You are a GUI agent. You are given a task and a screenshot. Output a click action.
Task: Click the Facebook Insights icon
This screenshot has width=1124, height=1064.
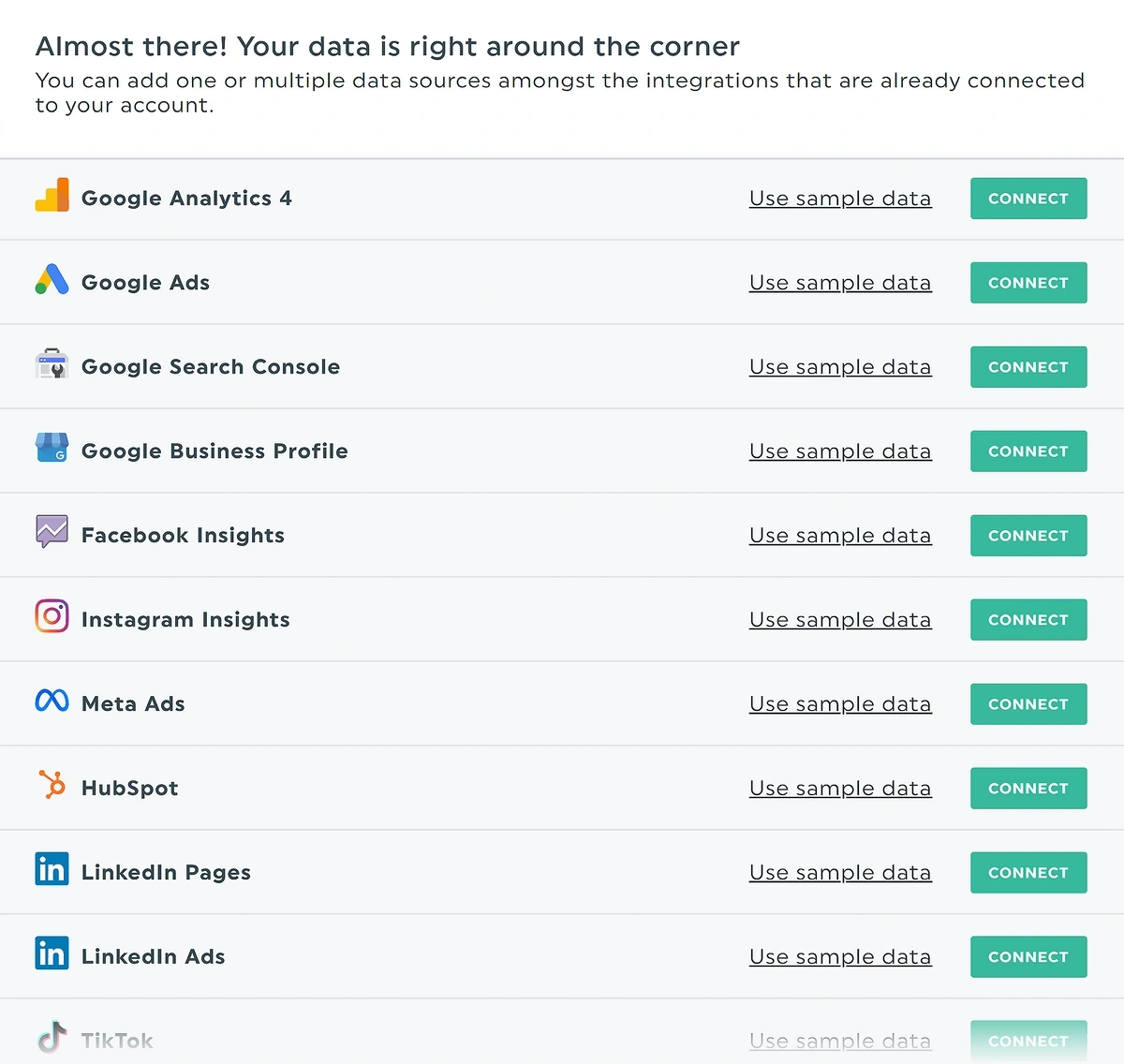coord(52,535)
